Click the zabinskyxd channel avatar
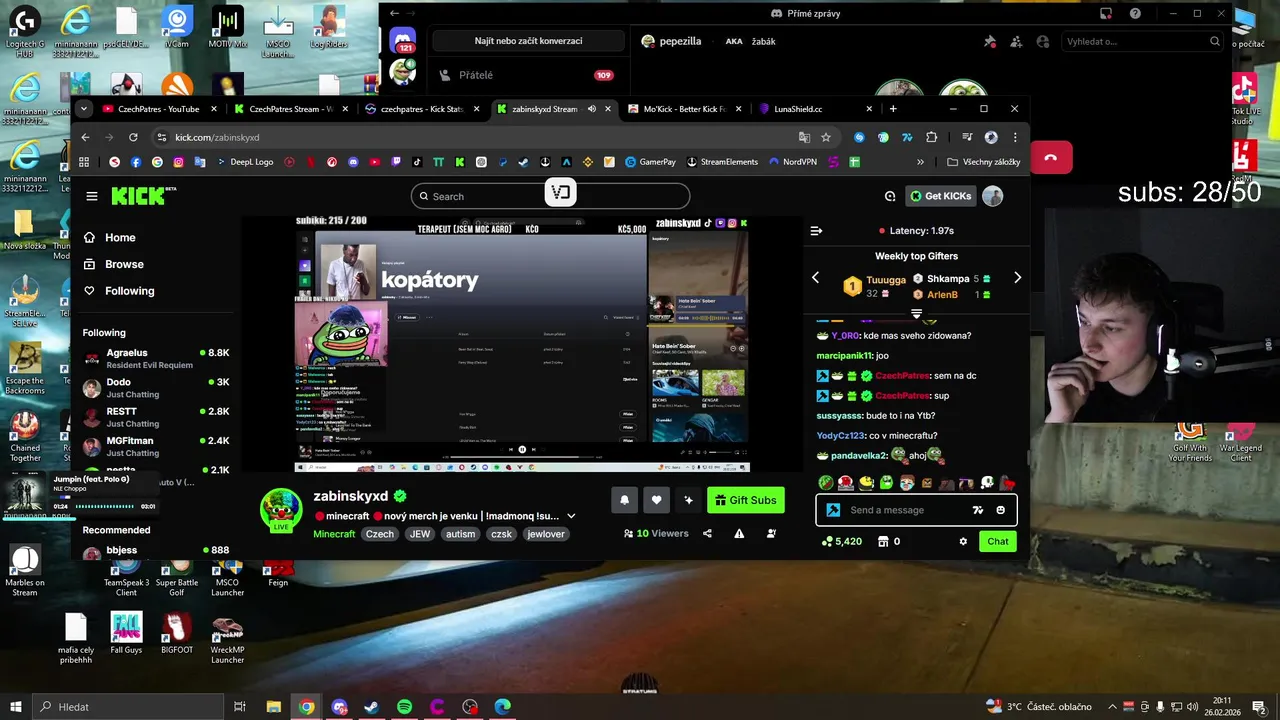1280x720 pixels. pos(281,511)
